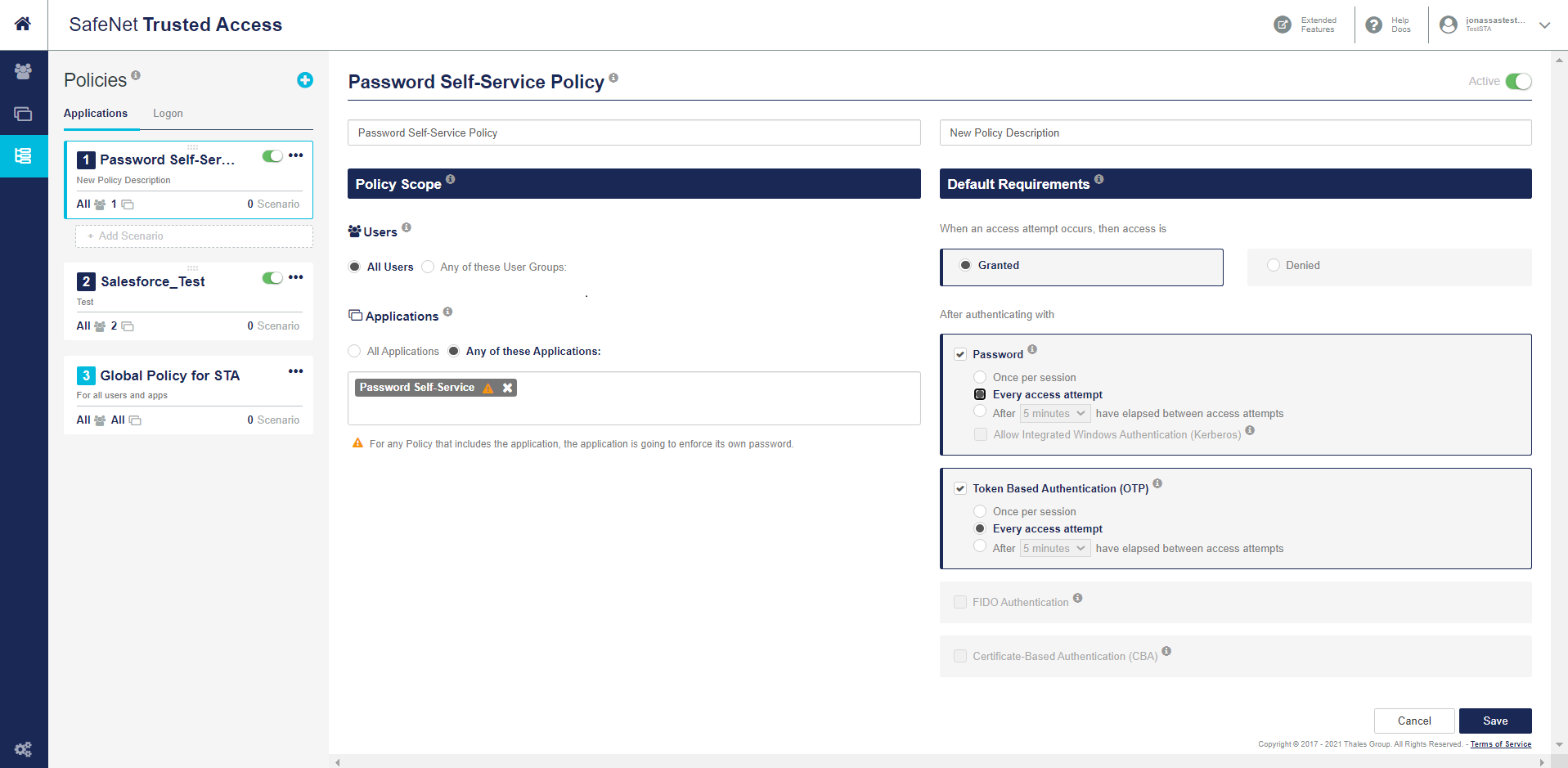Switch to the Logon tab
This screenshot has width=1568, height=768.
click(168, 114)
